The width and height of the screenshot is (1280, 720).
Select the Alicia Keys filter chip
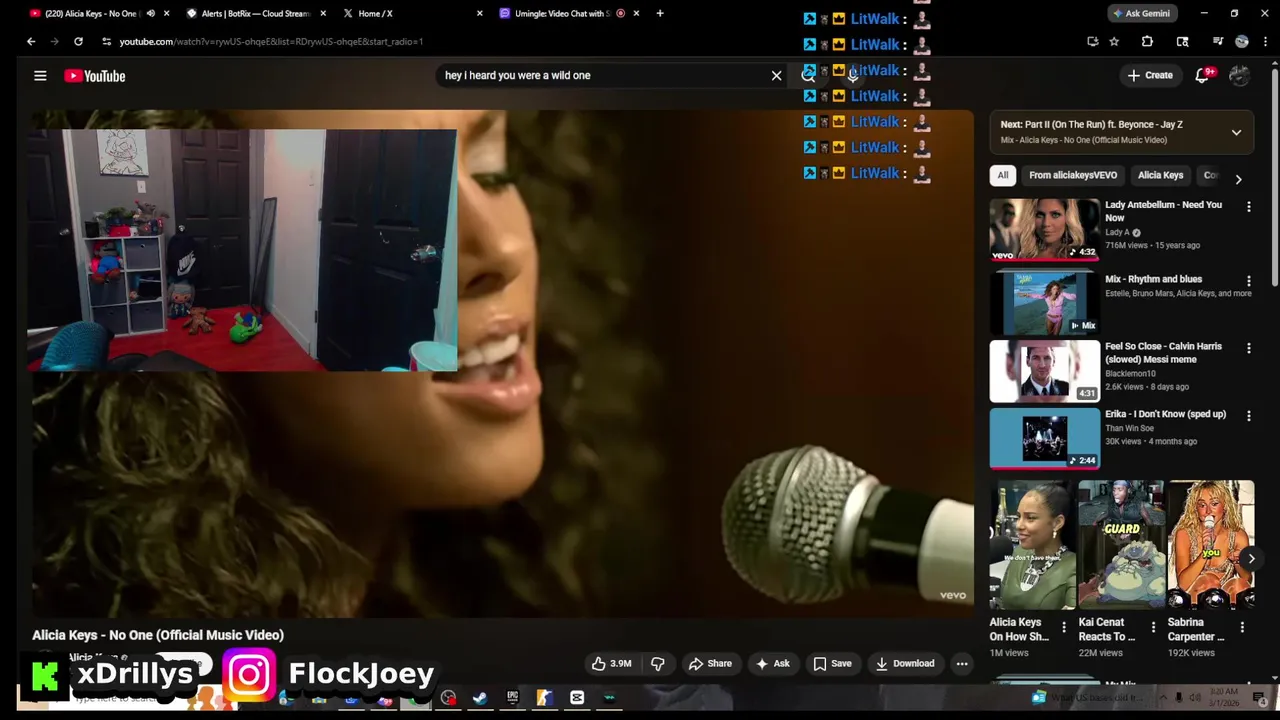pos(1160,175)
